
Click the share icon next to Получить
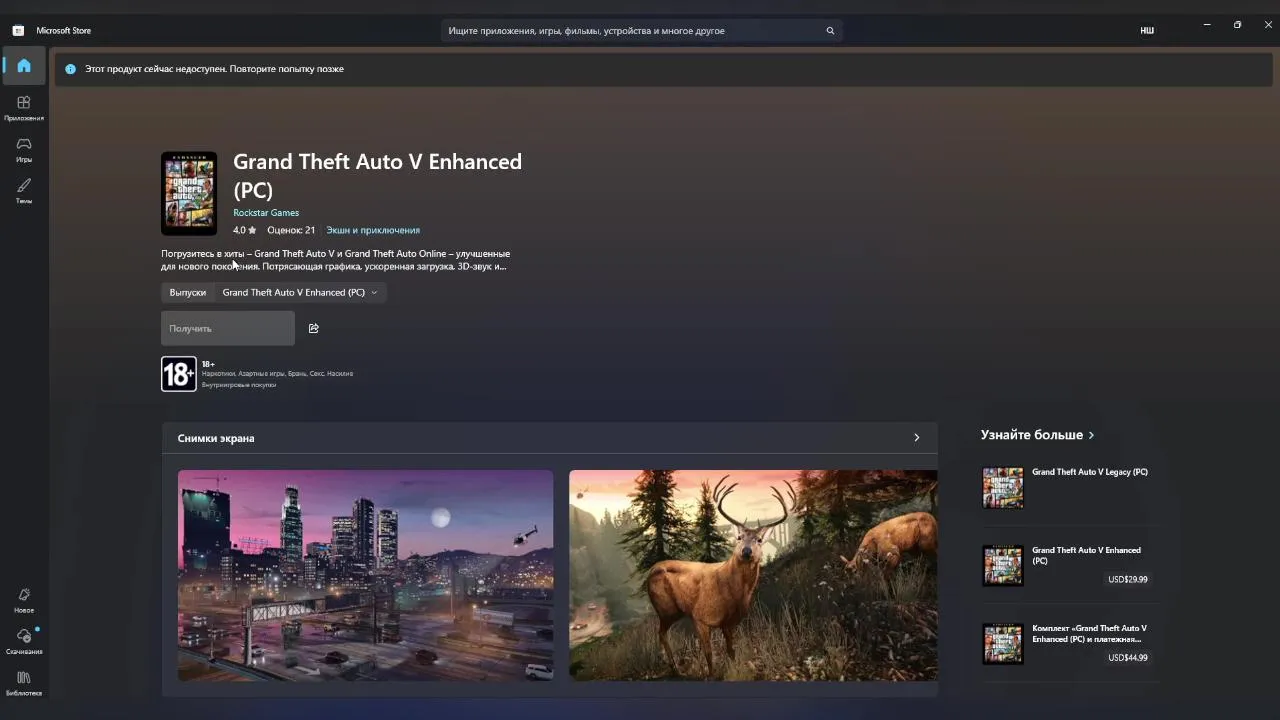click(x=314, y=328)
